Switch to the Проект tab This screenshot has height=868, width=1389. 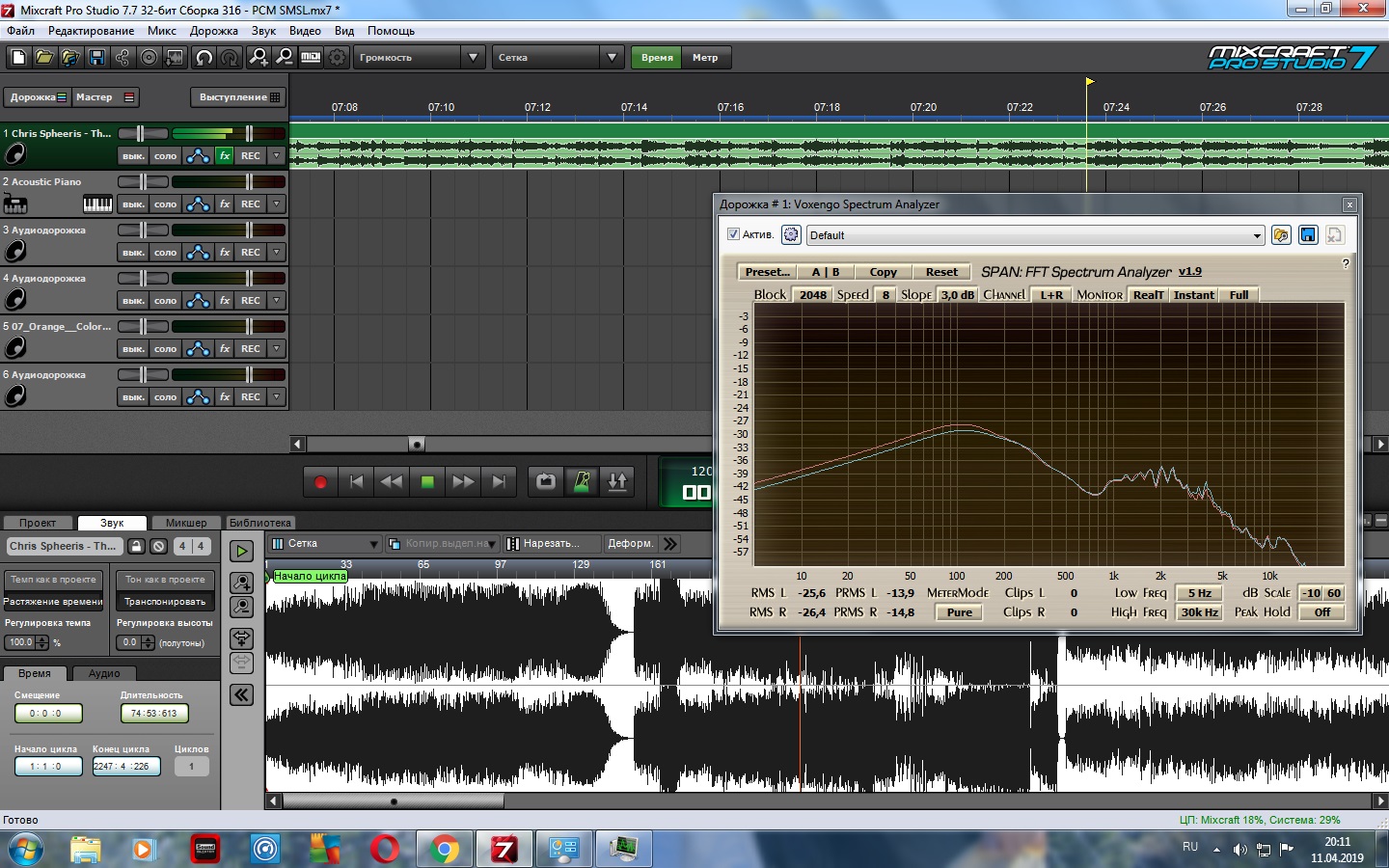point(38,523)
